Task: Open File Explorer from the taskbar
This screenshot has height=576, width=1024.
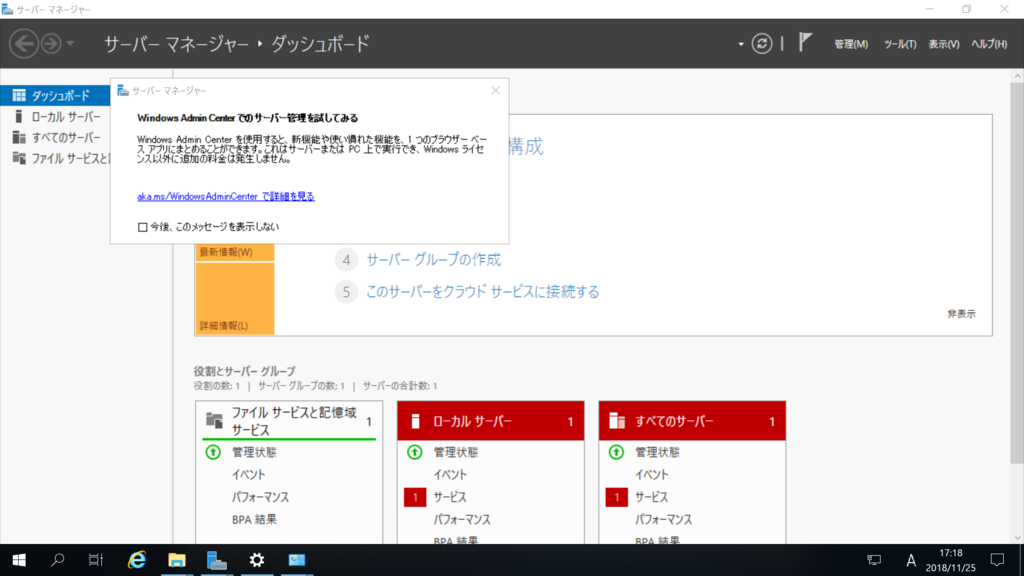Action: [x=176, y=560]
